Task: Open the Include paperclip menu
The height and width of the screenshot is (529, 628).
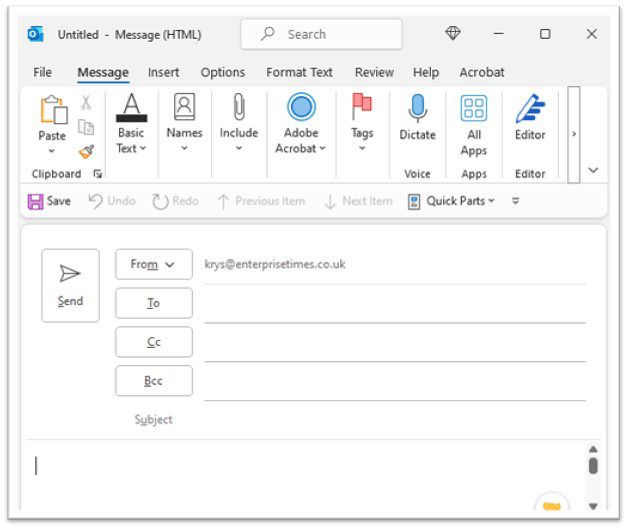Action: click(x=239, y=123)
